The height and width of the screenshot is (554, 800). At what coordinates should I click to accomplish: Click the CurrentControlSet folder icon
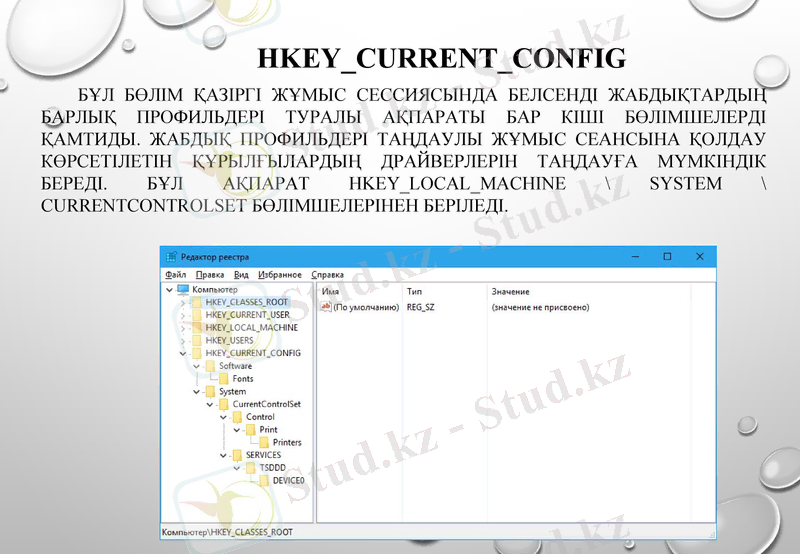[223, 404]
